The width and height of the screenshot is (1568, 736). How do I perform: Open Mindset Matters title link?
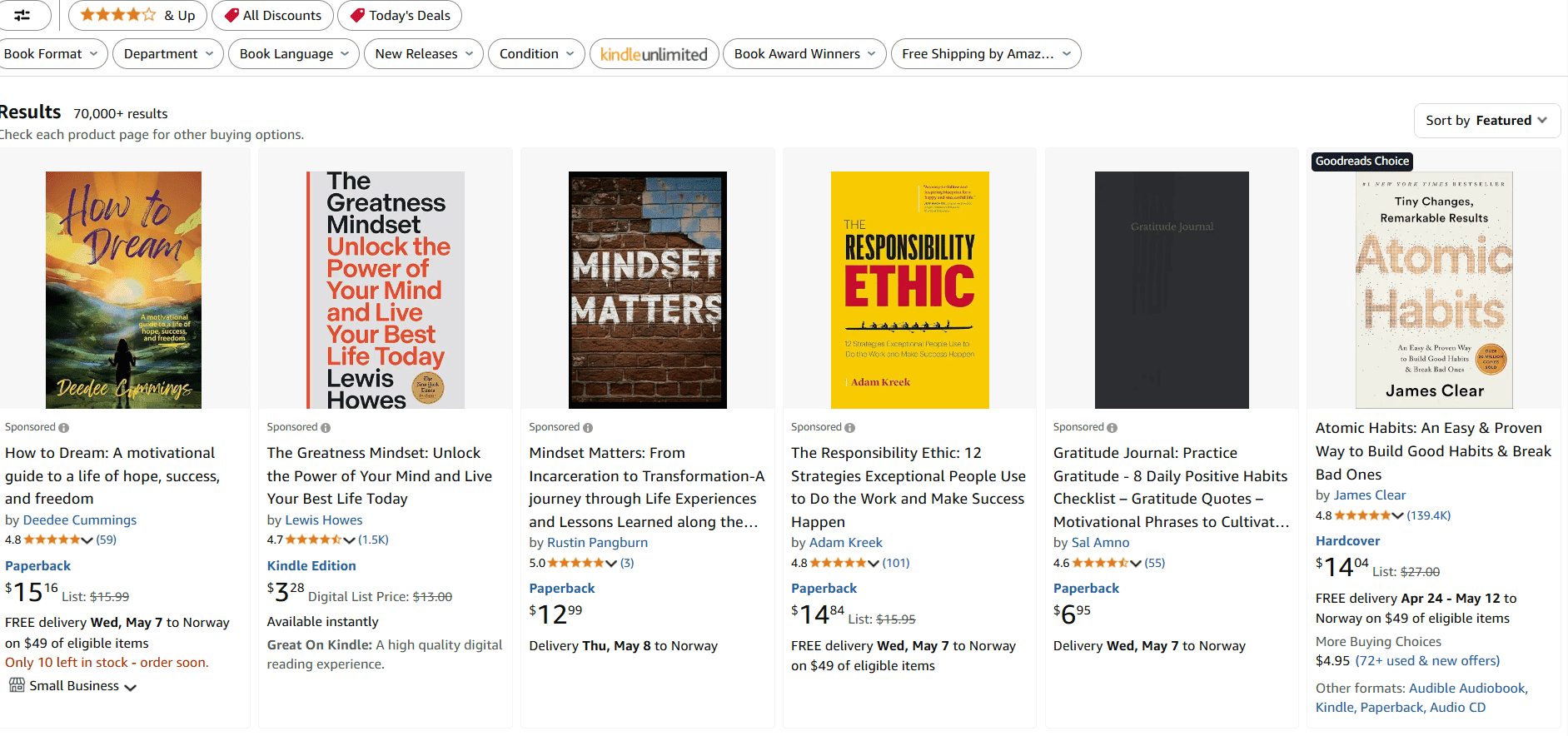coord(646,487)
